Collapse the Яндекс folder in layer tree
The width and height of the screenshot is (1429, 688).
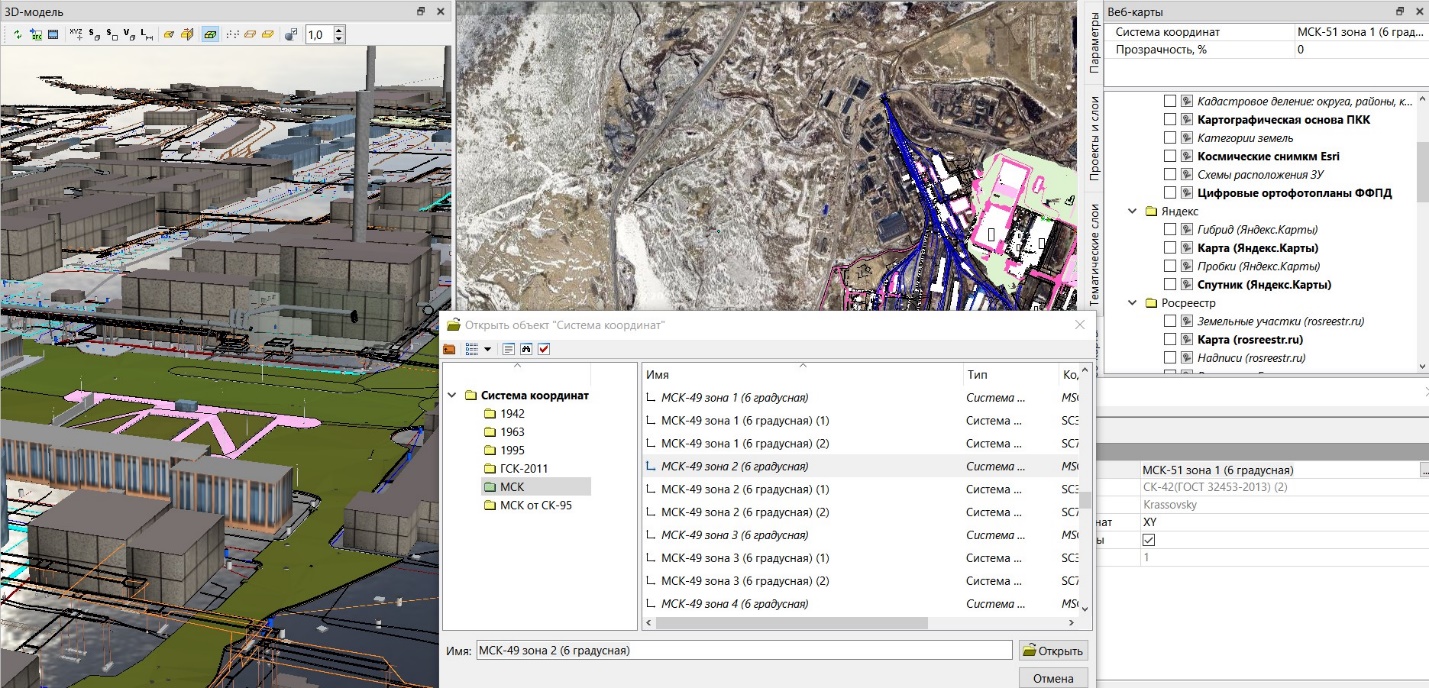point(1133,212)
